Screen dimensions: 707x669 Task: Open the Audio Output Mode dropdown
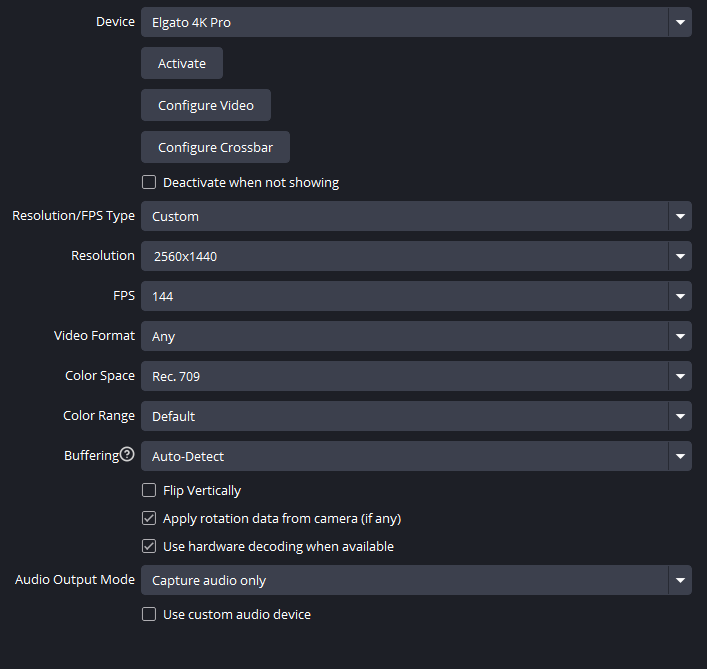[416, 580]
